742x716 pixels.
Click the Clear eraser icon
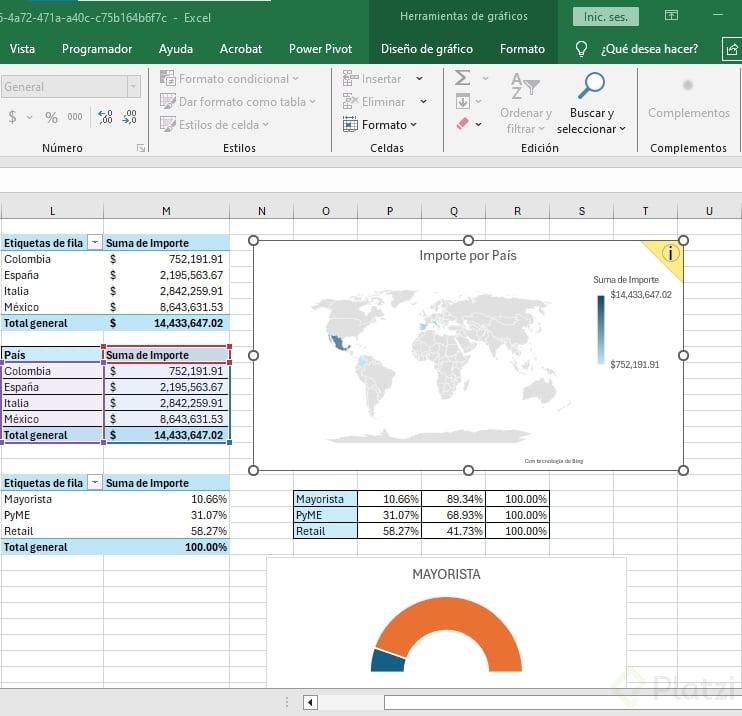(x=462, y=125)
